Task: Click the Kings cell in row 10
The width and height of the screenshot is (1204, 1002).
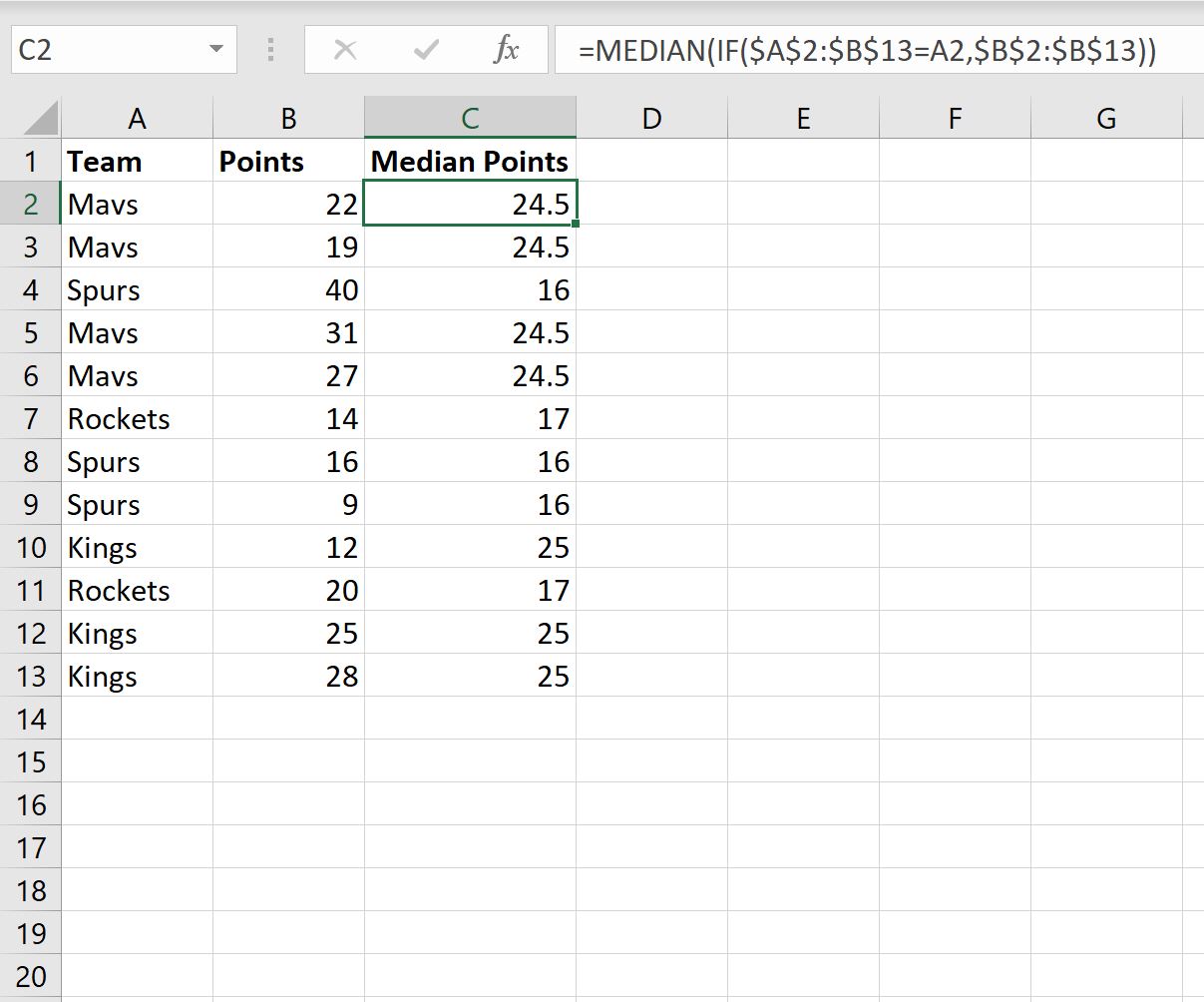Action: (x=137, y=547)
